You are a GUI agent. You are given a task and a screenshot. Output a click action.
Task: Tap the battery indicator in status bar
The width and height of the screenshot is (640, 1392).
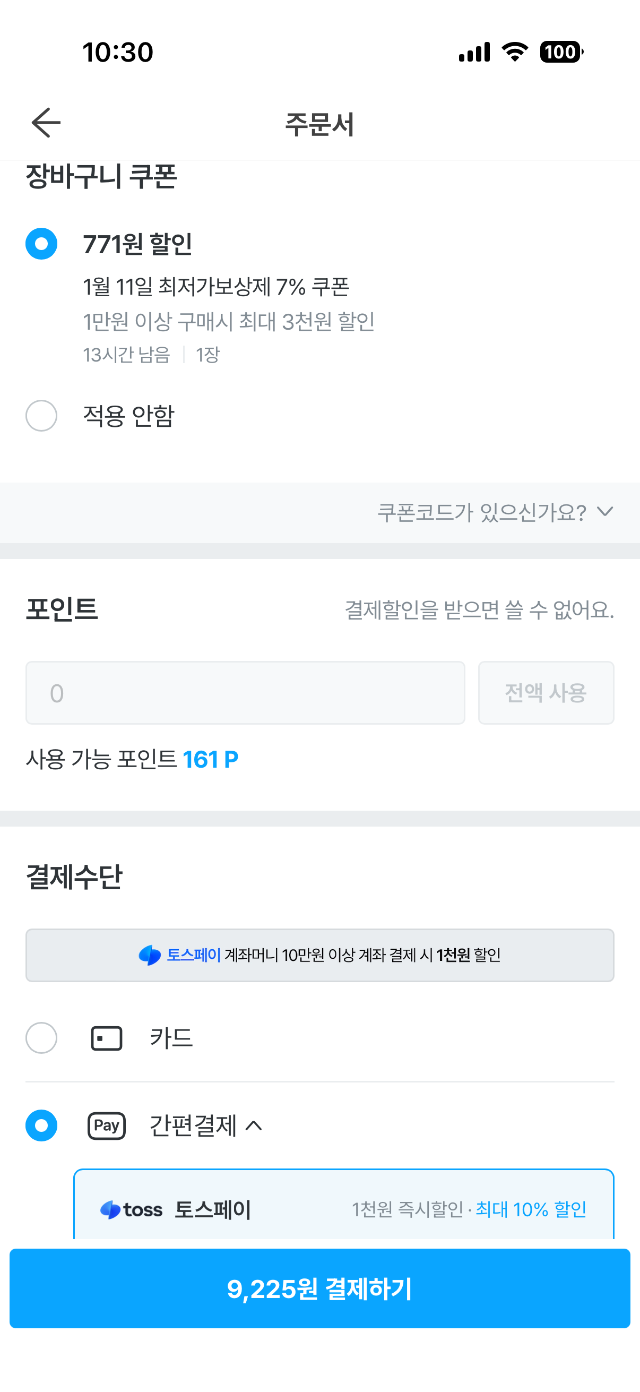561,52
